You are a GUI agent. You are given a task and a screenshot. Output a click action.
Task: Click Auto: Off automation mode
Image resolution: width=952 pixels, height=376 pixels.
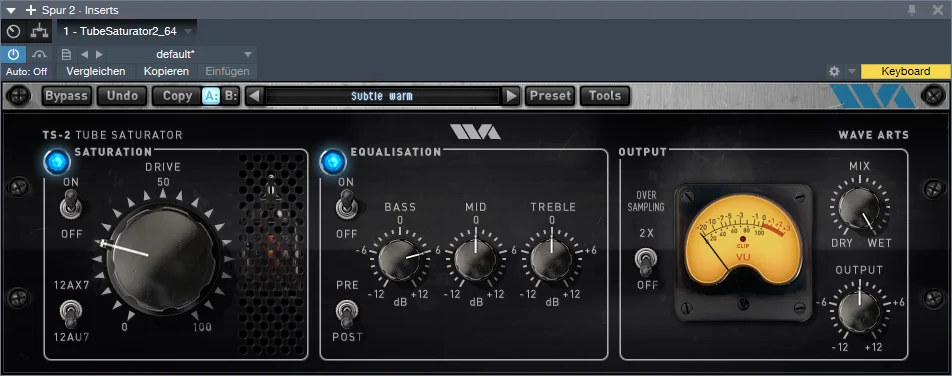click(27, 72)
